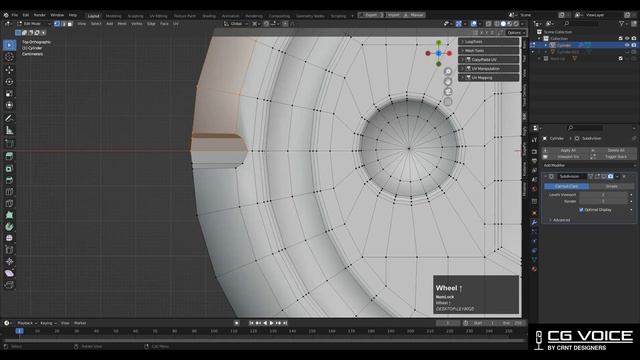Viewport: 640px width, 360px height.
Task: Toggle Subdivision modifier render visibility
Action: pyautogui.click(x=611, y=176)
